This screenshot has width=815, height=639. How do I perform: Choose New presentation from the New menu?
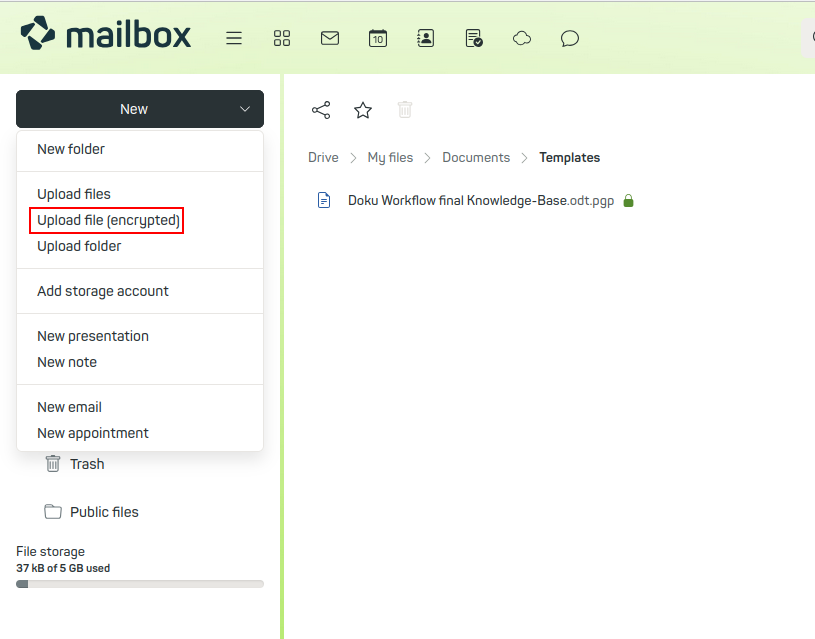(93, 336)
